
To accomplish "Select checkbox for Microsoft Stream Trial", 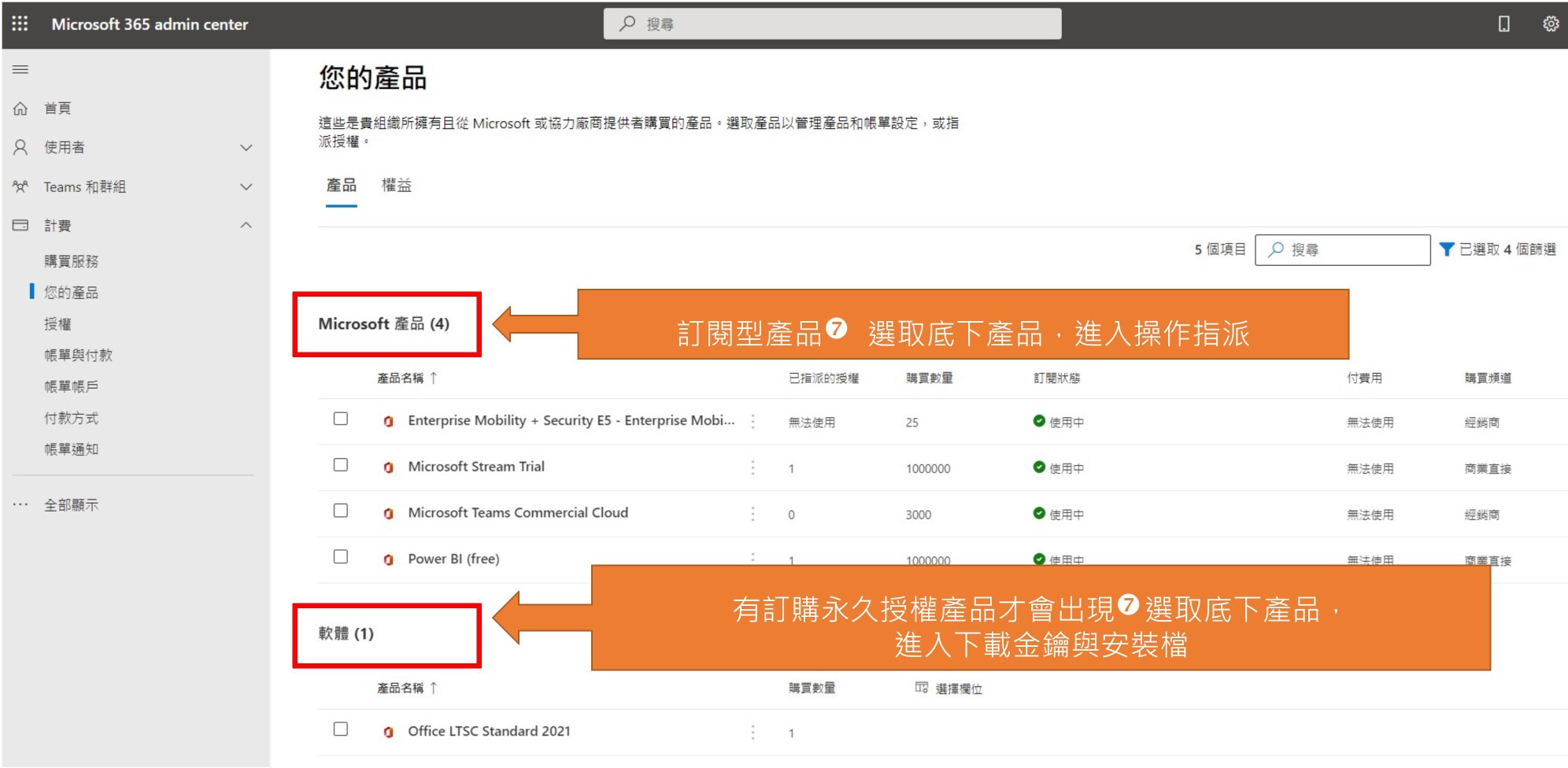I will (x=341, y=464).
